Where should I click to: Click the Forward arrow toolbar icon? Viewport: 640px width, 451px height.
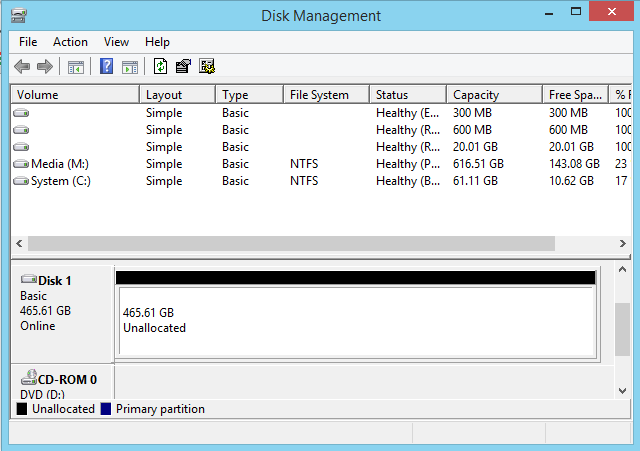pos(45,67)
